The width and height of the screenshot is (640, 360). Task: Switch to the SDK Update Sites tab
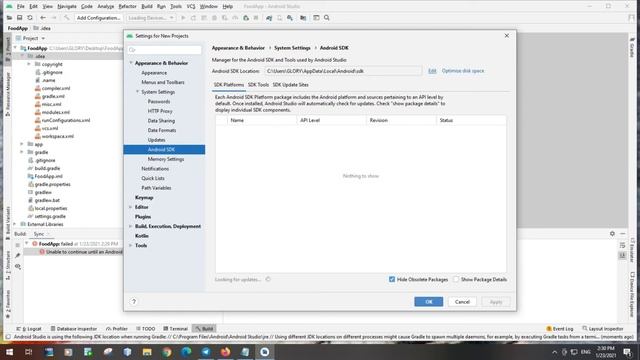pyautogui.click(x=291, y=84)
